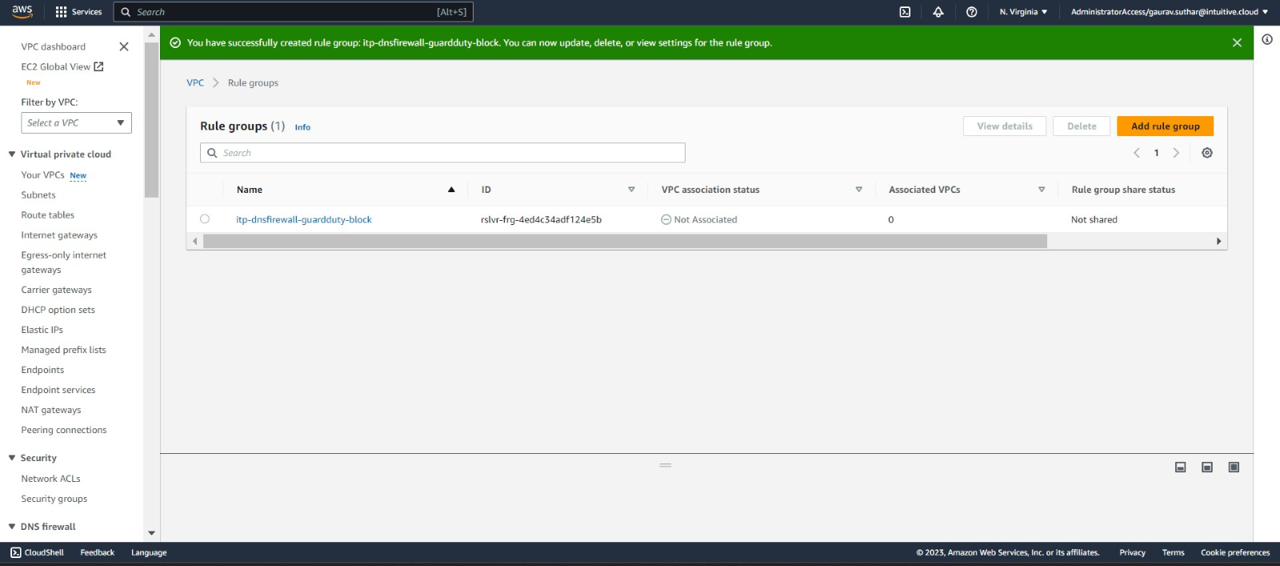The height and width of the screenshot is (566, 1280).
Task: Open itp-dnsfirewall-guardduty-block rule group link
Action: tap(304, 219)
